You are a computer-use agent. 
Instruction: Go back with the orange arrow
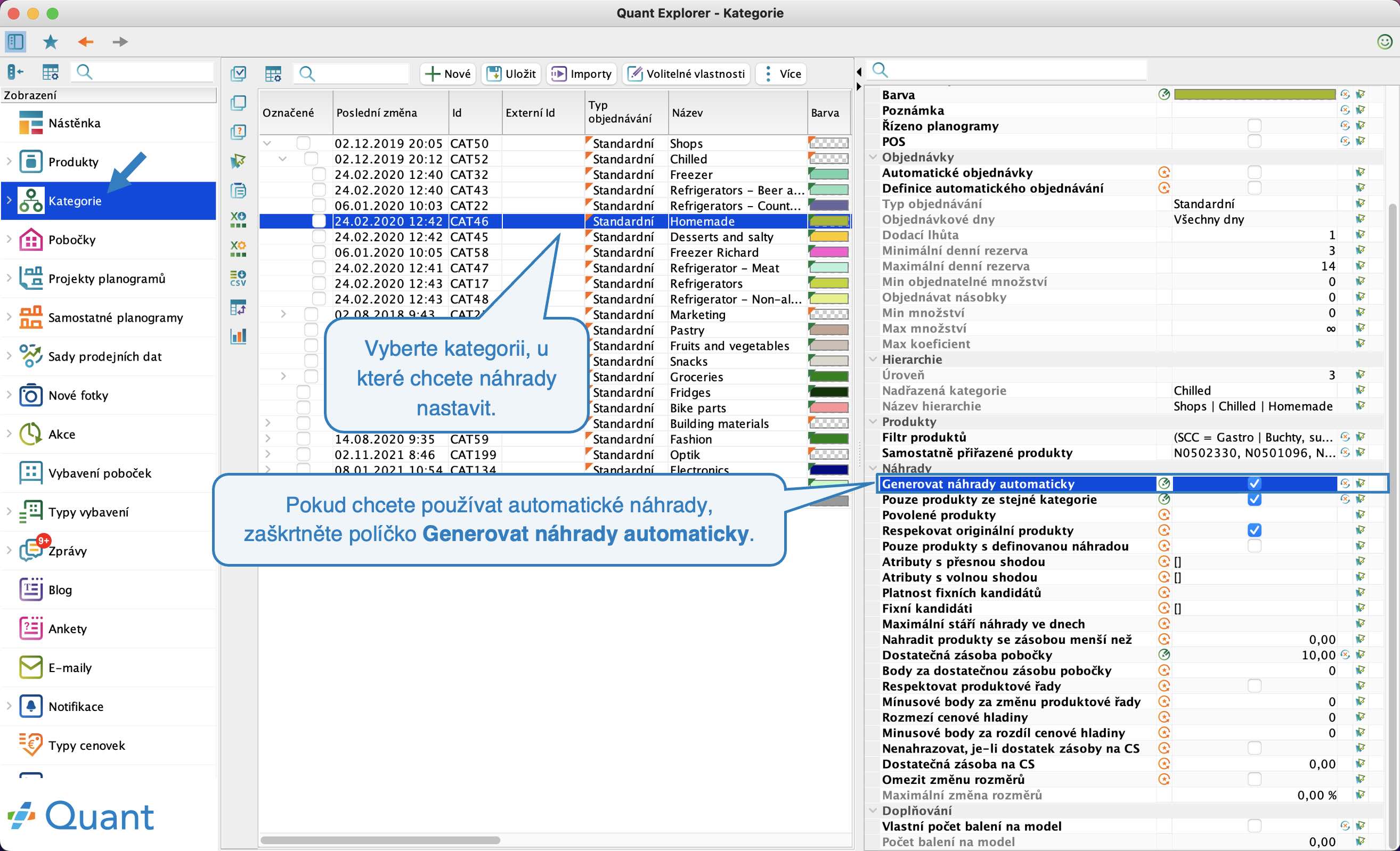coord(86,42)
